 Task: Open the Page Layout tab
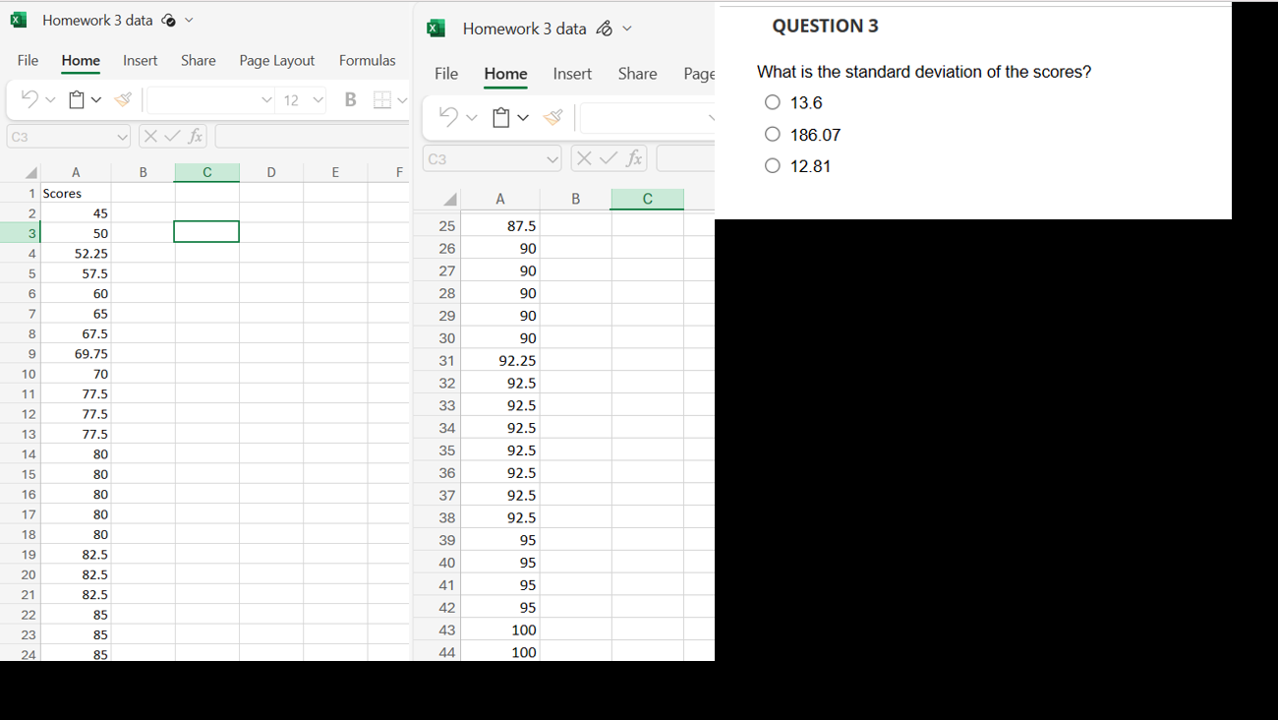[x=277, y=60]
